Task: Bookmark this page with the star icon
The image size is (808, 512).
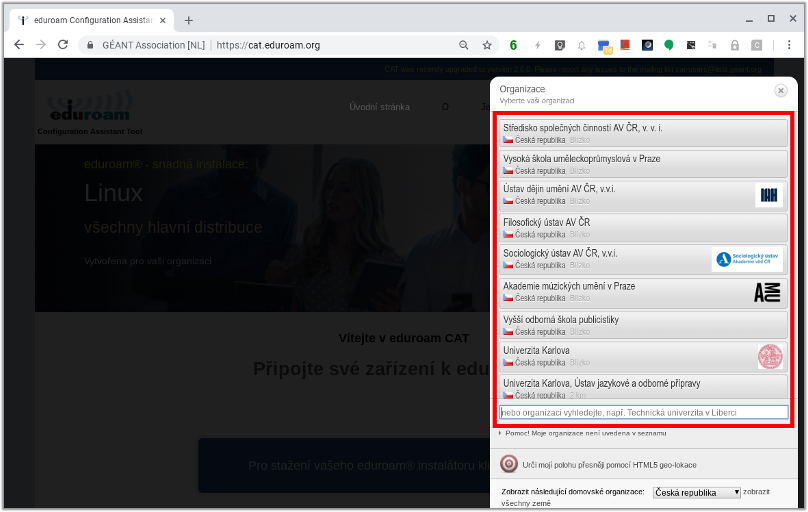Action: tap(487, 45)
